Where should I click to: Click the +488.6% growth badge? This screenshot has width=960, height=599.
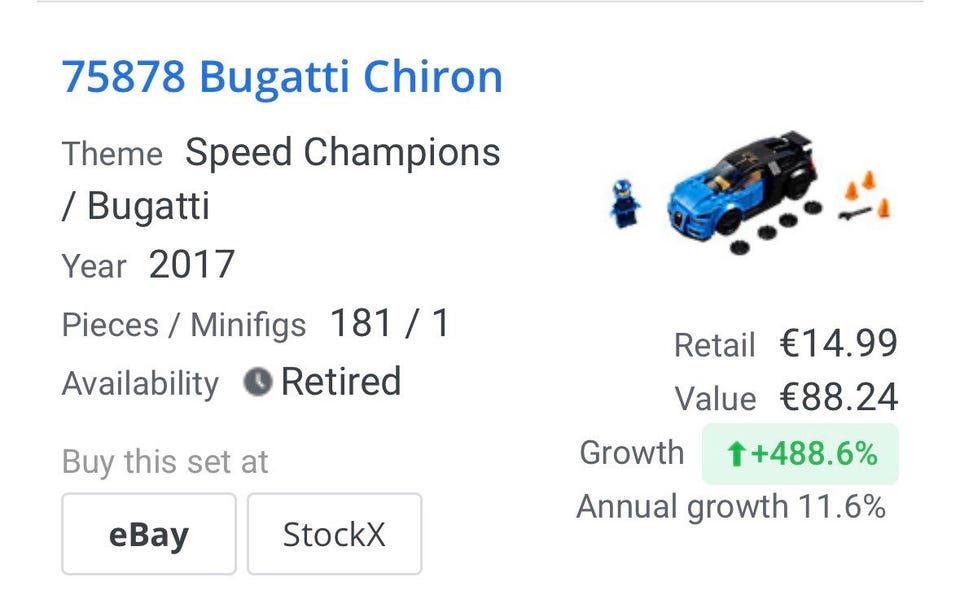pyautogui.click(x=800, y=454)
